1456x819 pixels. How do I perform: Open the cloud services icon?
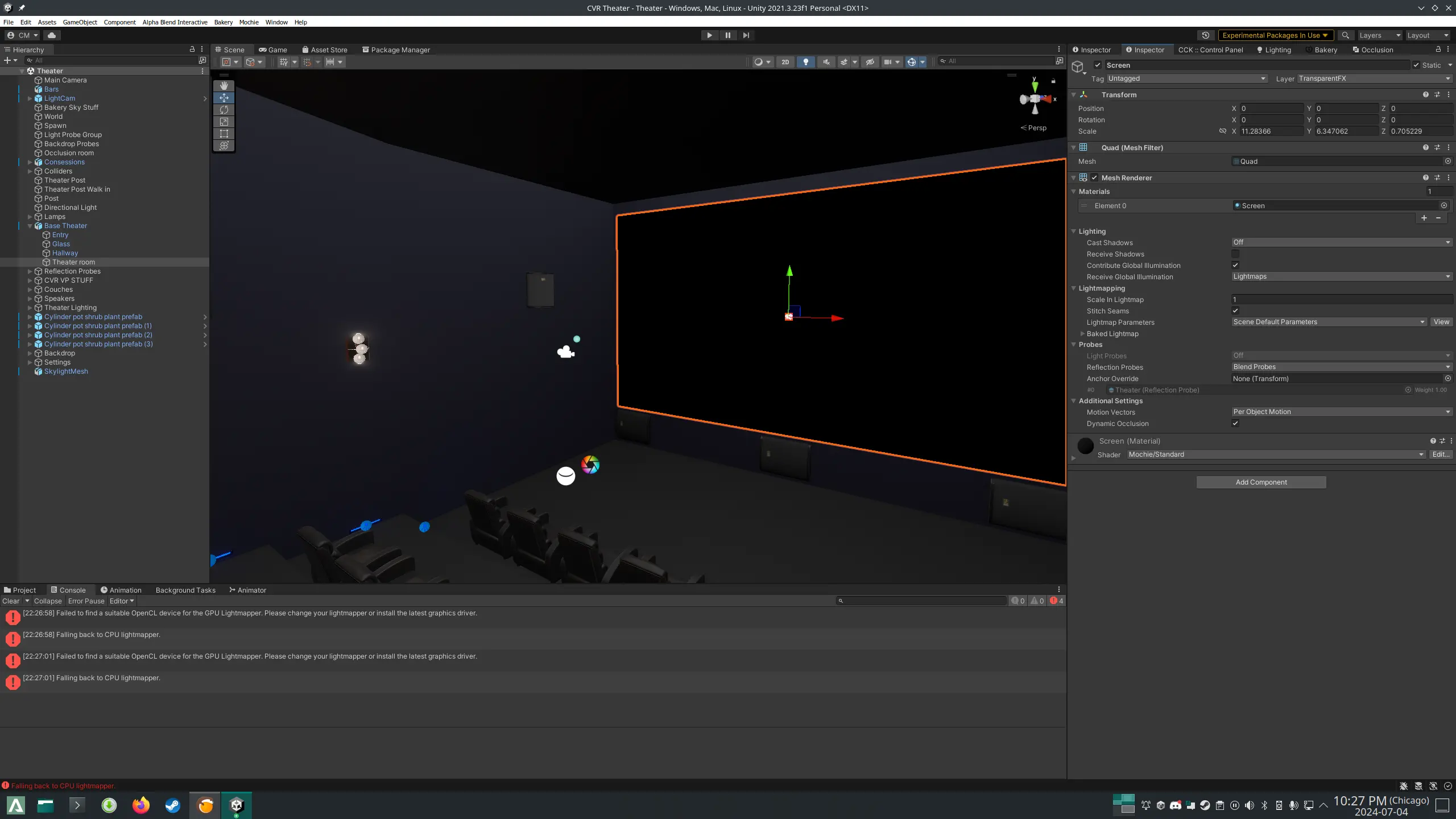coord(52,35)
